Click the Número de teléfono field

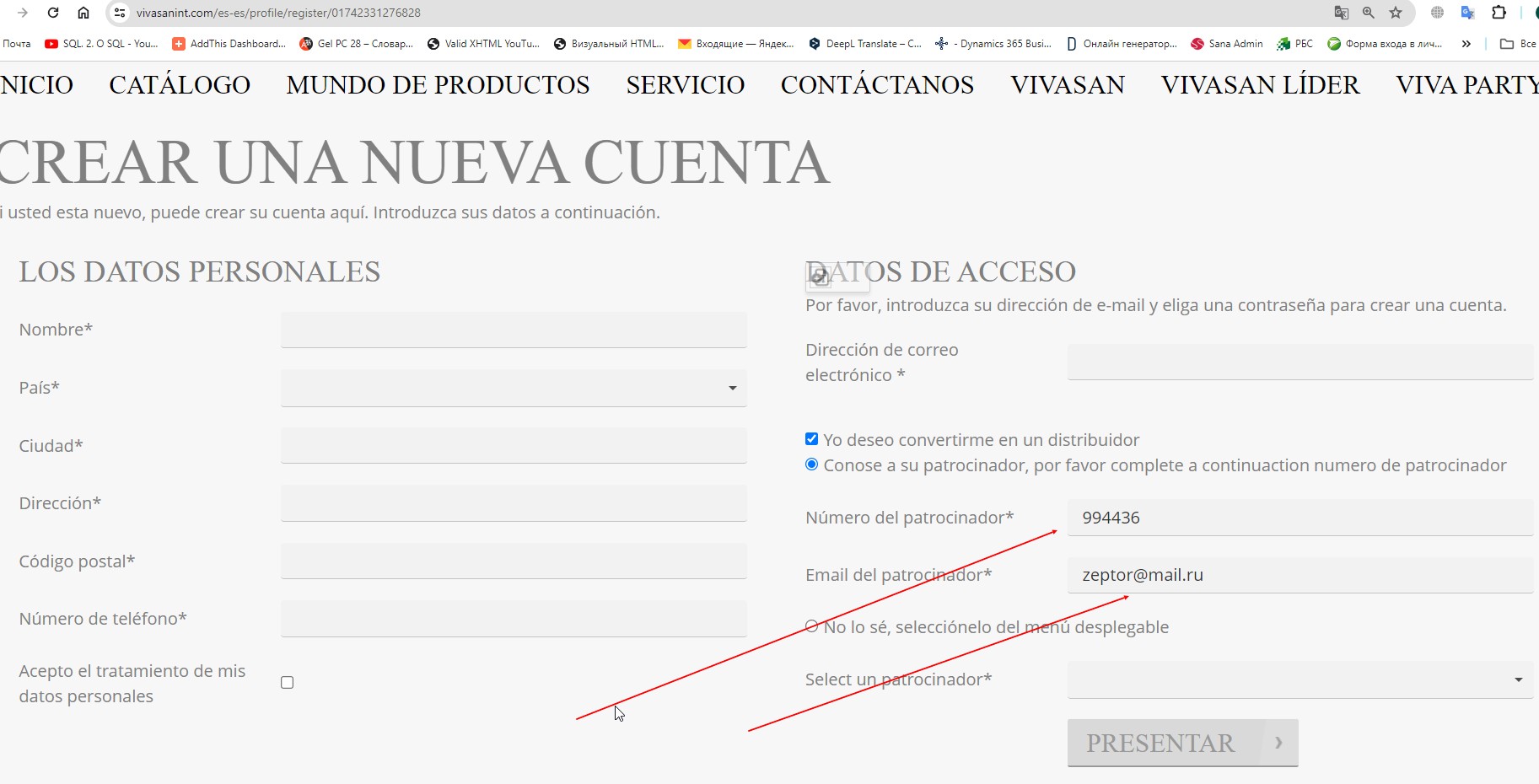click(514, 619)
